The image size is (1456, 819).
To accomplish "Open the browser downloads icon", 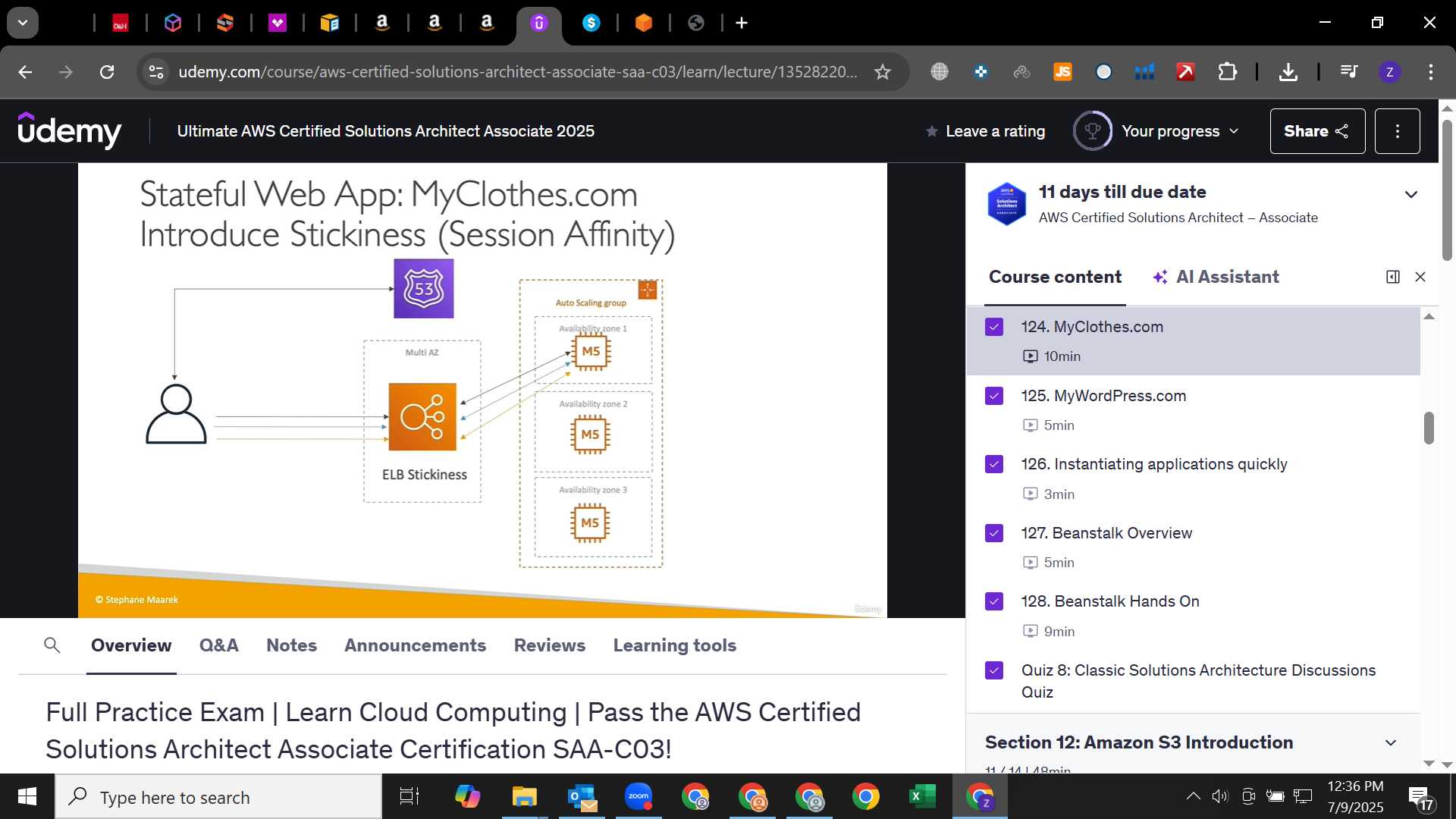I will point(1288,72).
